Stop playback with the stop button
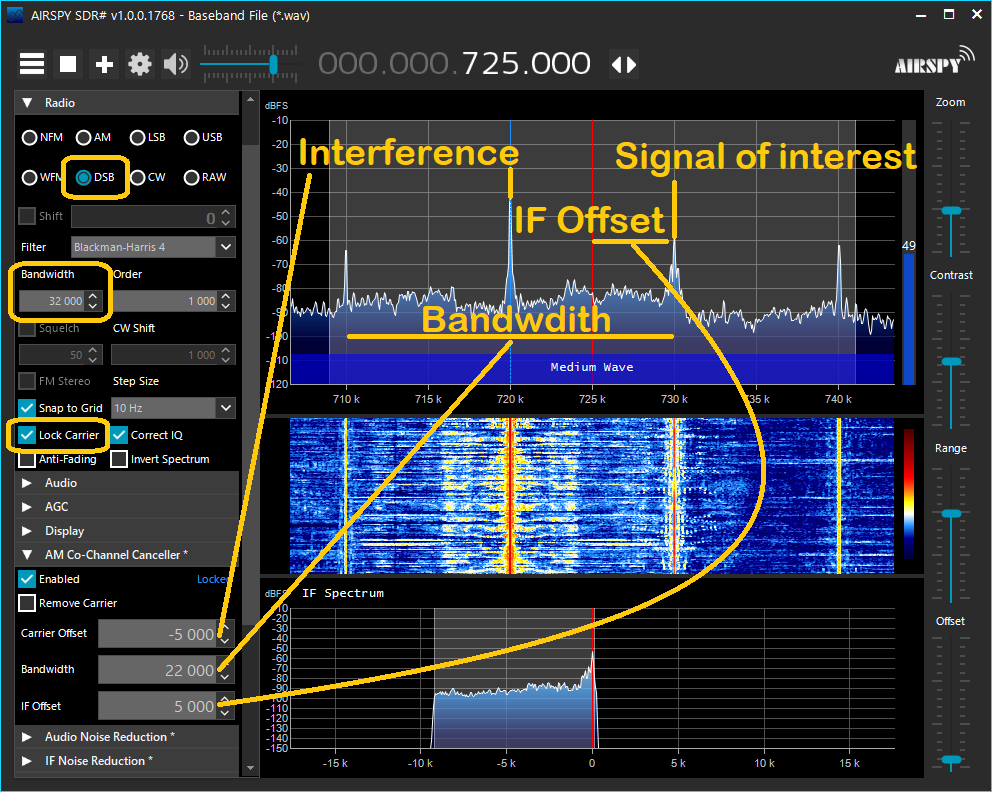Screen dimensions: 992x792 tap(68, 64)
